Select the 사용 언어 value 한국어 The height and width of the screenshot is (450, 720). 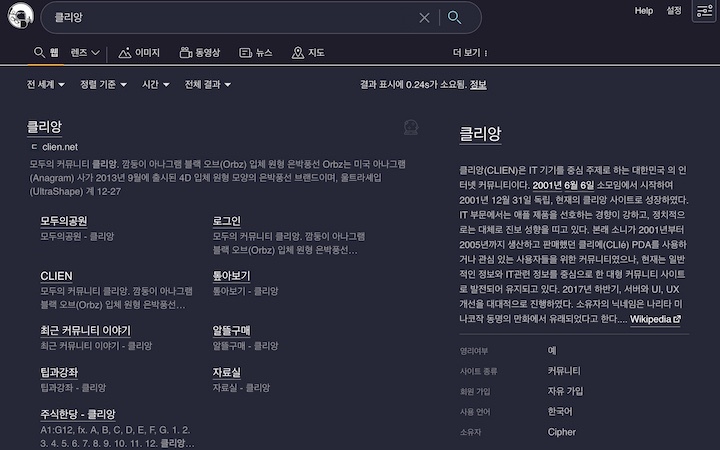click(560, 411)
